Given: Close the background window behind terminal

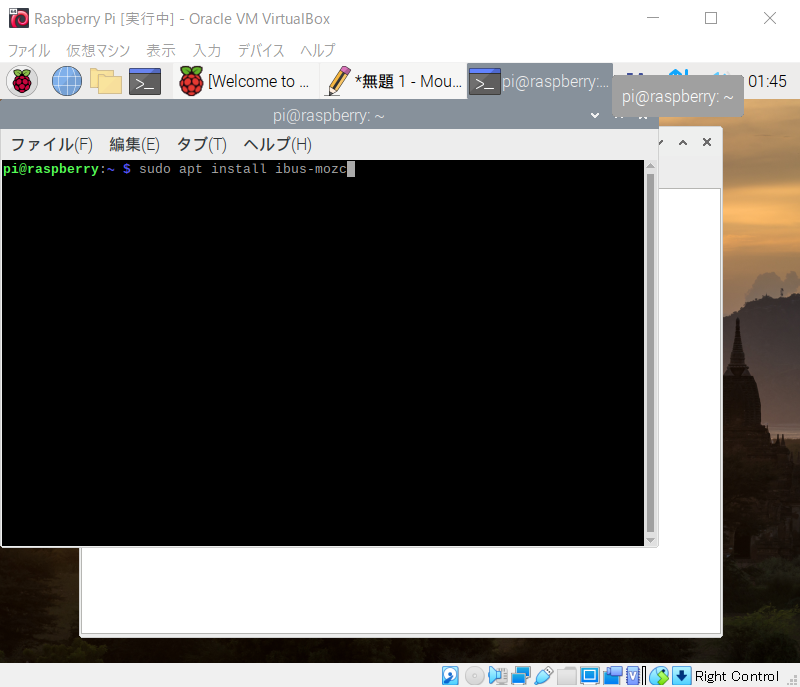Looking at the screenshot, I should [707, 142].
